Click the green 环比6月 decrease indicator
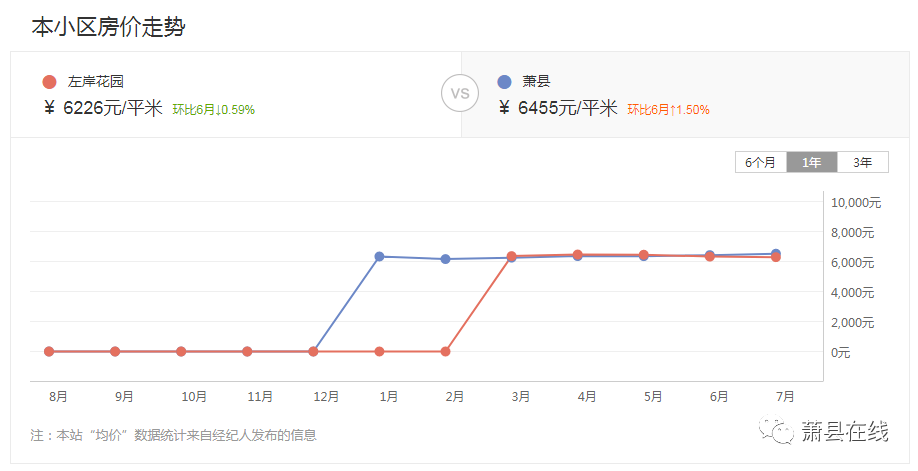 213,110
